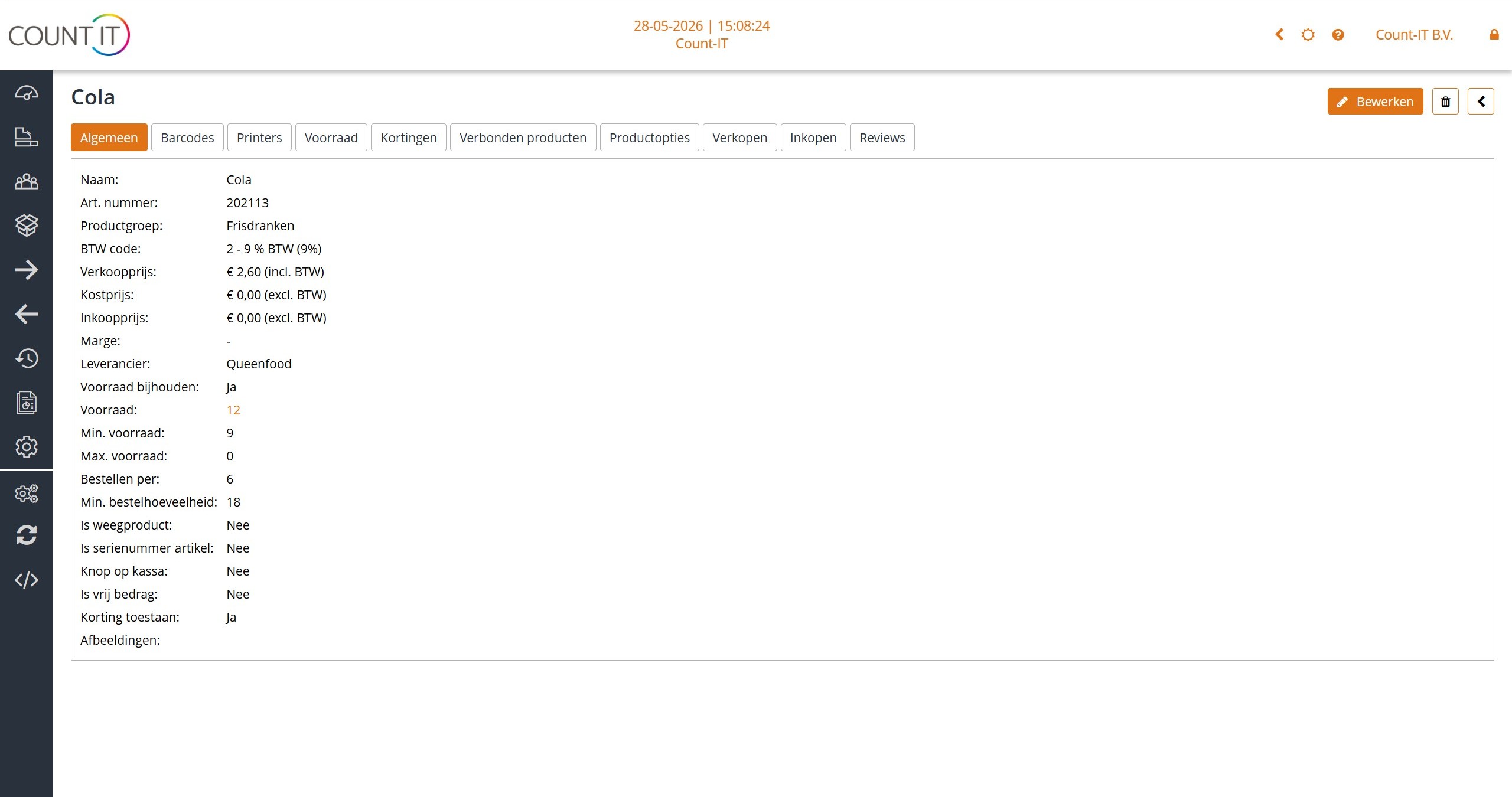
Task: Click the Count-IT B.V. account name
Action: (1414, 35)
